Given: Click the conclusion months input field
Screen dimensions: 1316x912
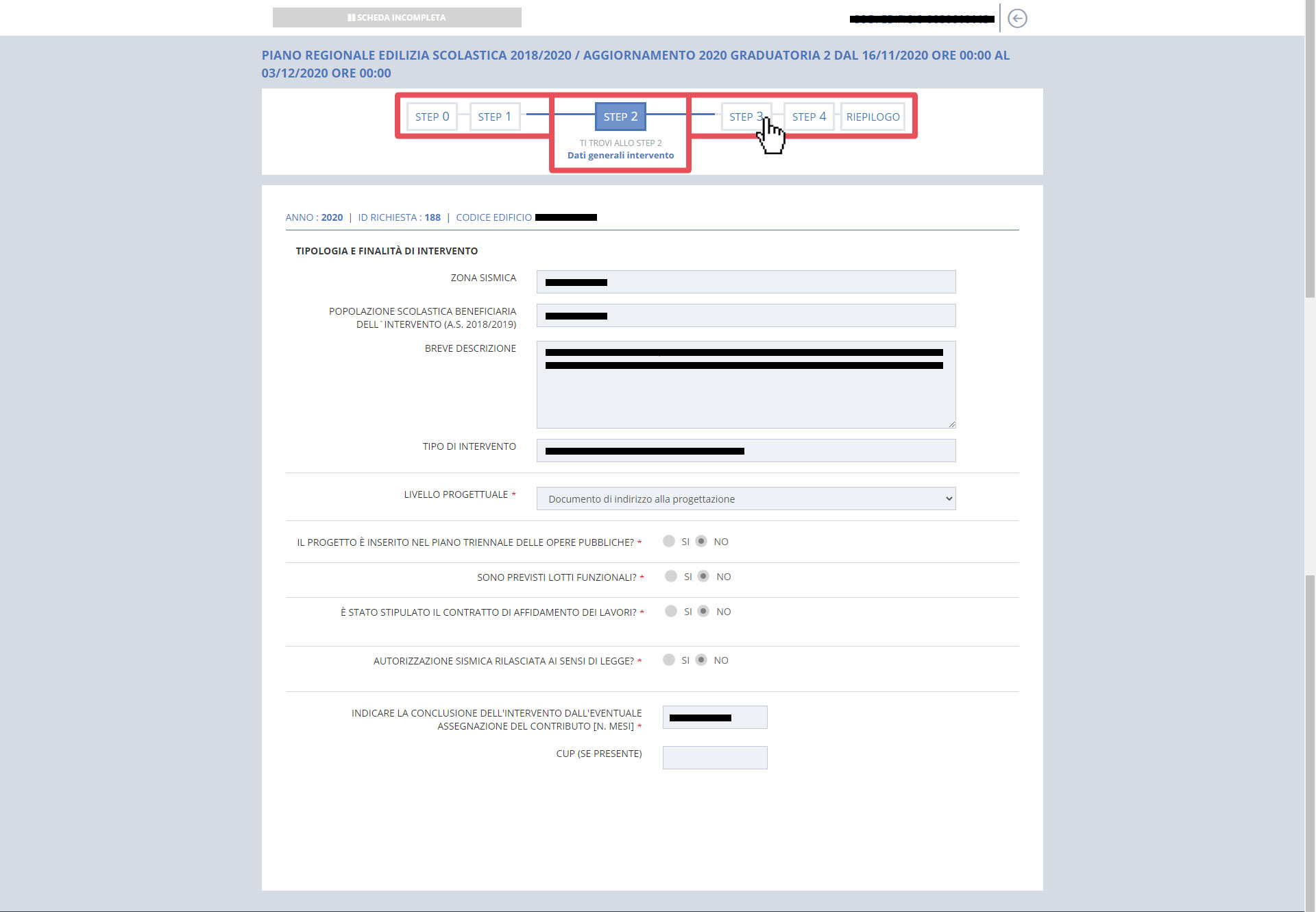Looking at the screenshot, I should [715, 717].
